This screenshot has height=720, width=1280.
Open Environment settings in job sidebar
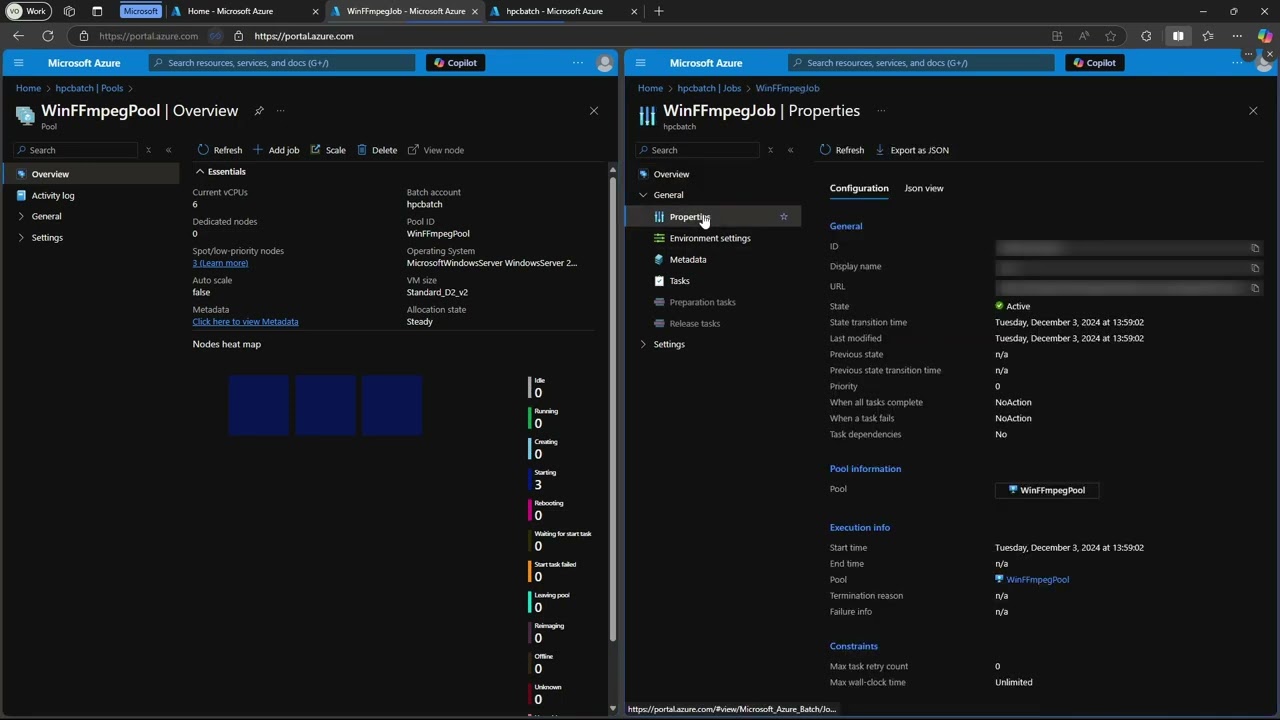710,238
